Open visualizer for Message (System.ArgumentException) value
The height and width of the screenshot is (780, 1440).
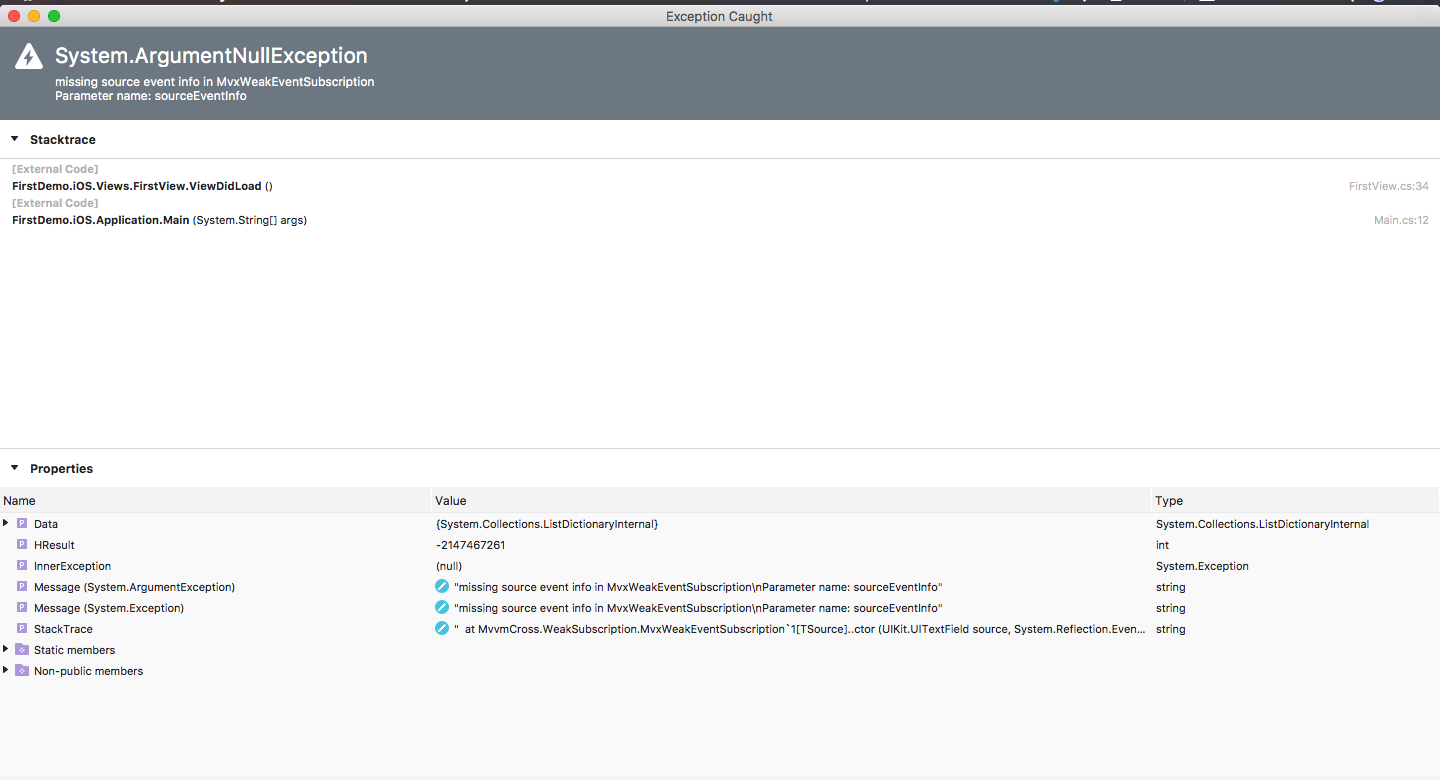[442, 586]
